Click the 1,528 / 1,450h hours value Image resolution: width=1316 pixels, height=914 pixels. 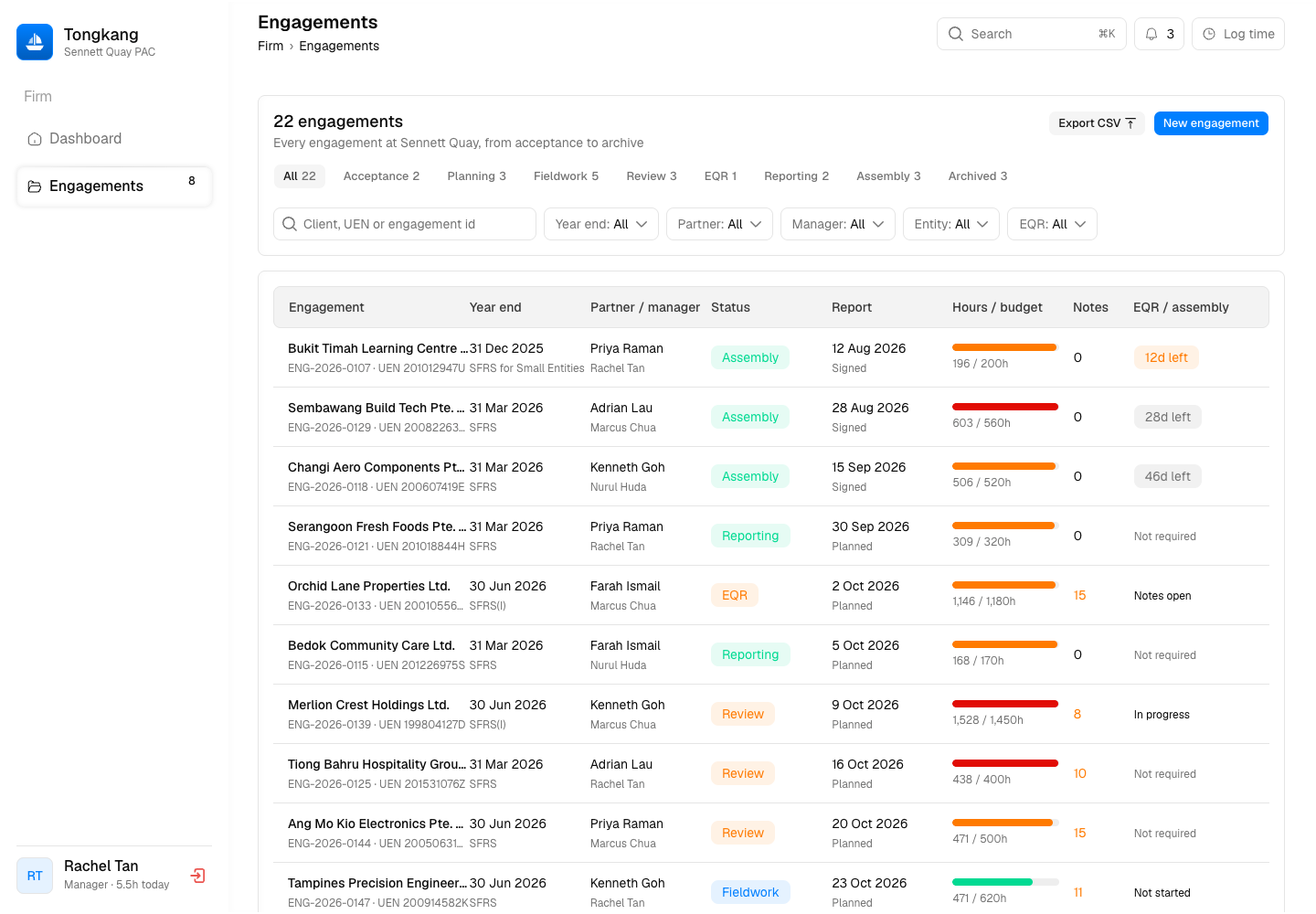[988, 720]
